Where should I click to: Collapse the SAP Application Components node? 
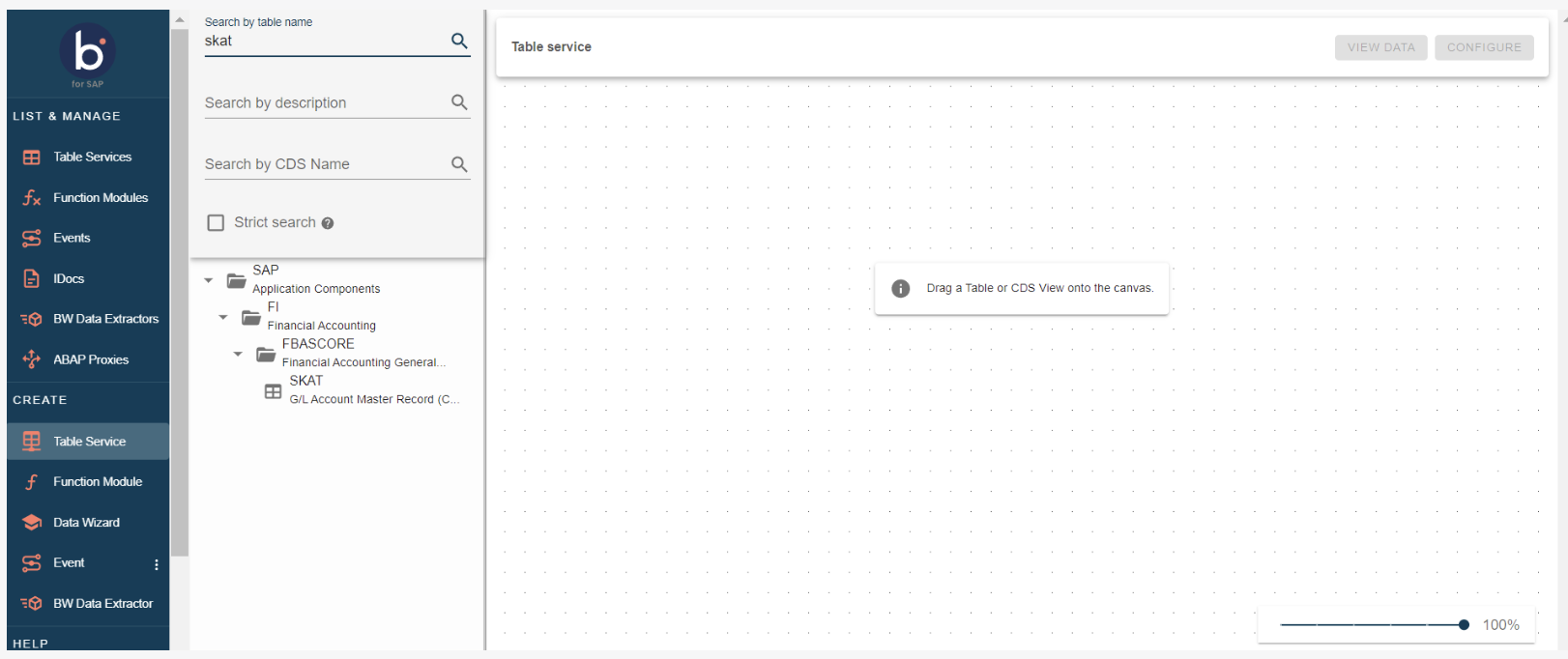click(x=209, y=280)
